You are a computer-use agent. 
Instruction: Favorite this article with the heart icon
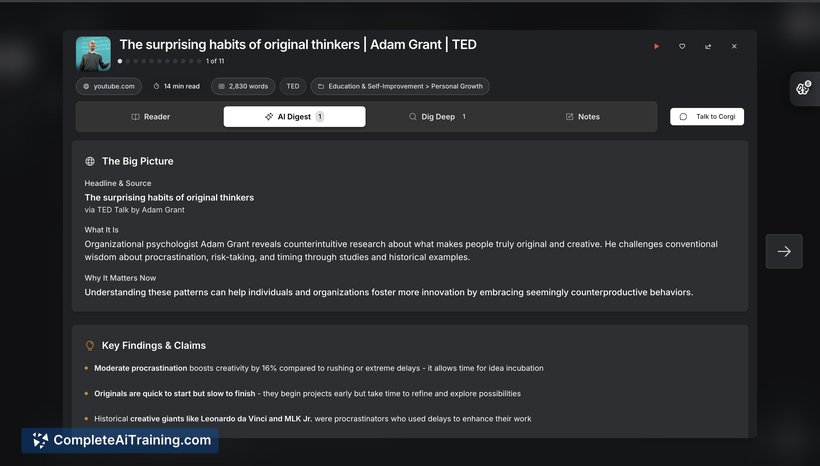tap(682, 47)
